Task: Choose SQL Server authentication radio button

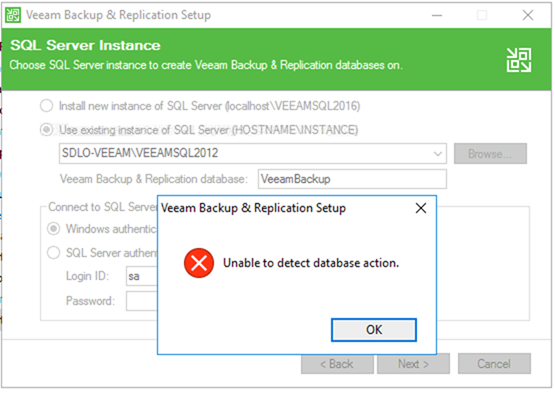Action: point(53,253)
